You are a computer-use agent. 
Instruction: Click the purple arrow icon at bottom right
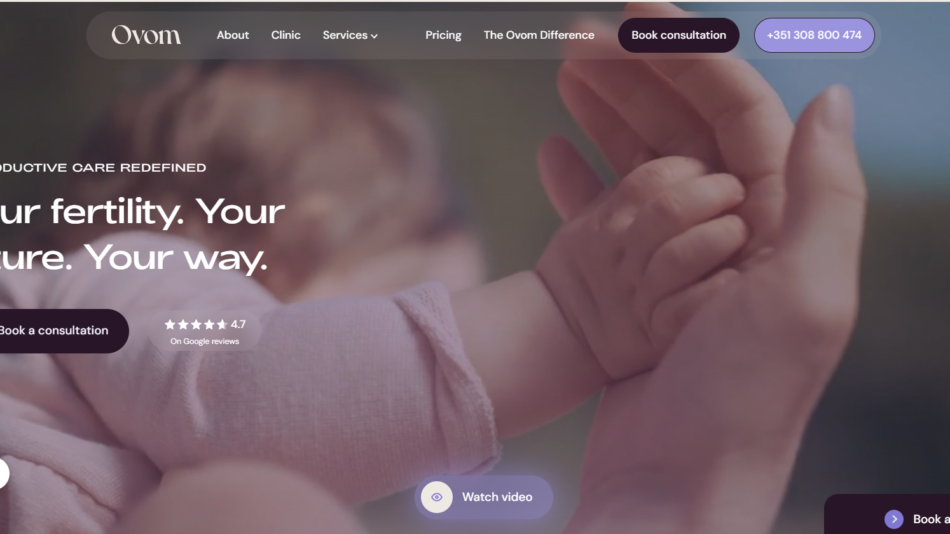pyautogui.click(x=894, y=519)
